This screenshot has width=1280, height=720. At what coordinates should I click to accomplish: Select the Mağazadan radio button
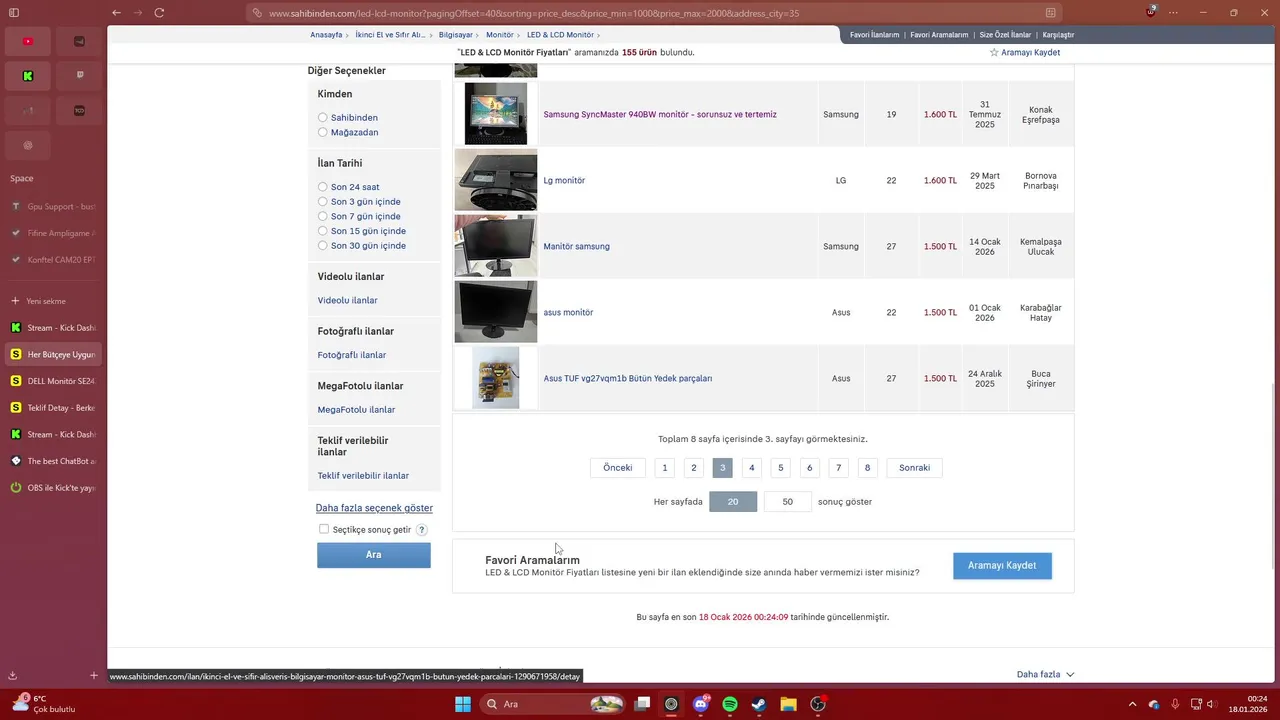[x=322, y=132]
